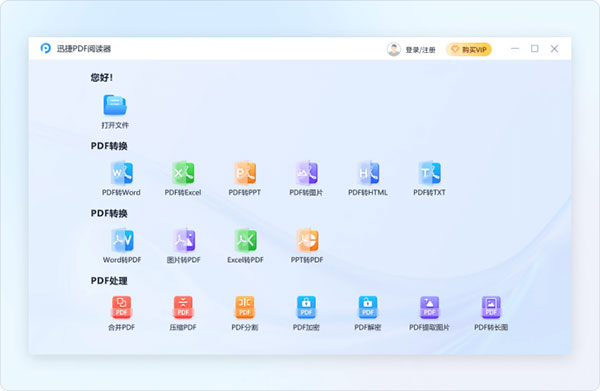
Task: Open the 打开文件 folder icon
Action: [x=115, y=105]
